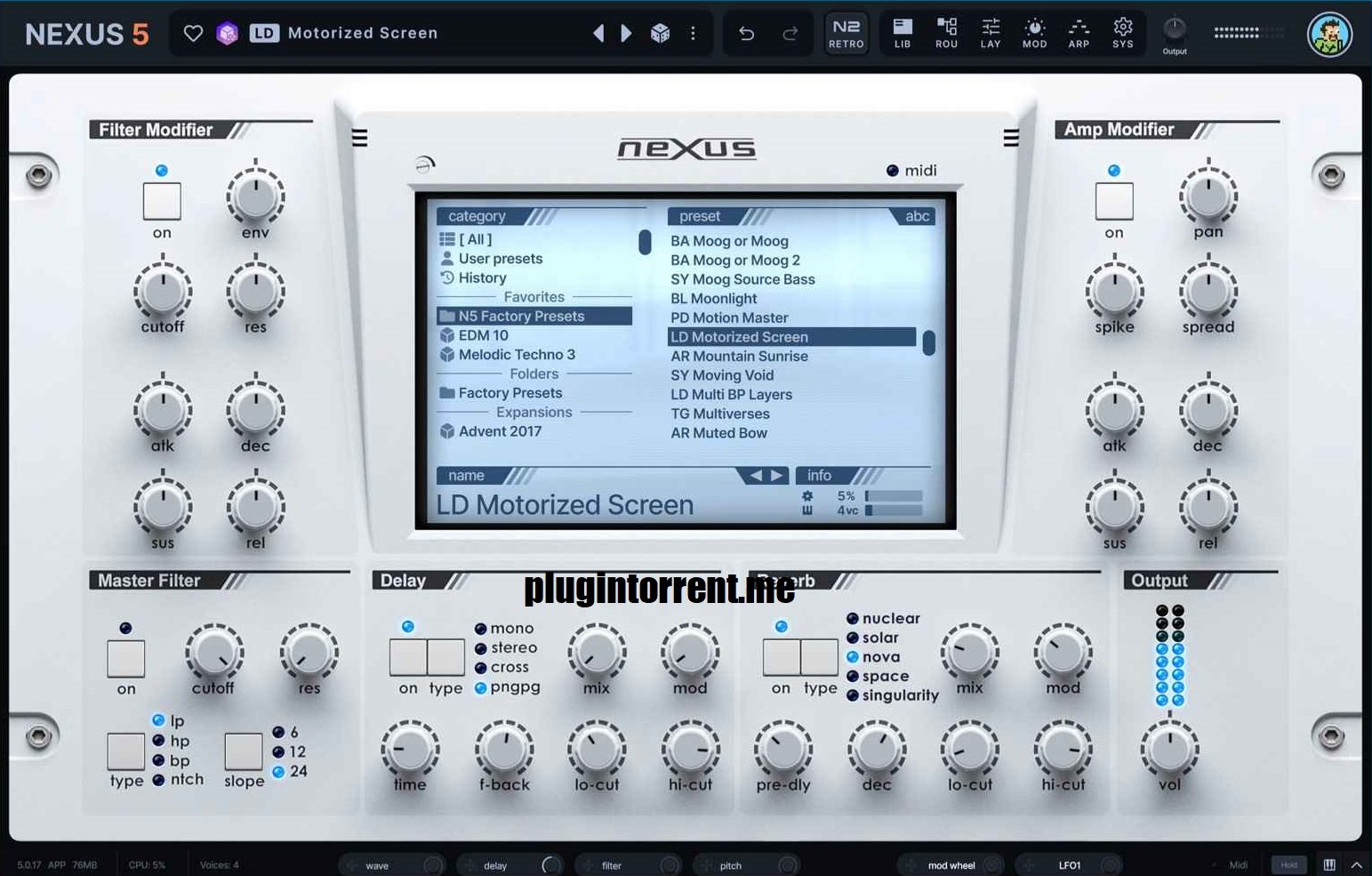The width and height of the screenshot is (1372, 876).
Task: Click the user avatar icon
Action: (x=1329, y=35)
